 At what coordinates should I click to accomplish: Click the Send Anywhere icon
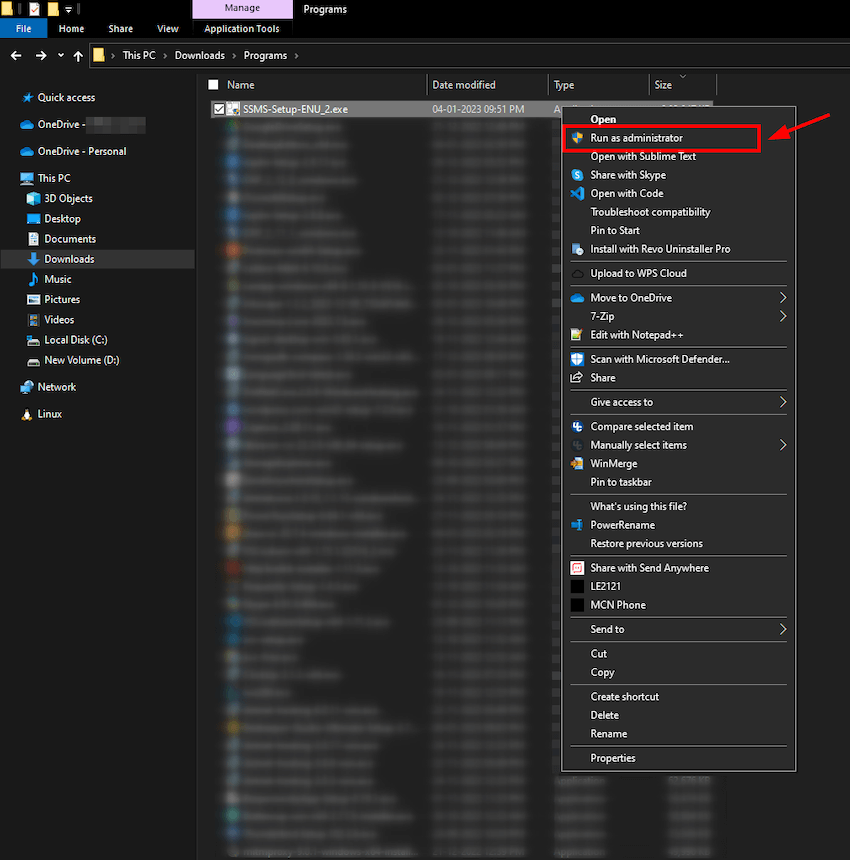pyautogui.click(x=577, y=568)
